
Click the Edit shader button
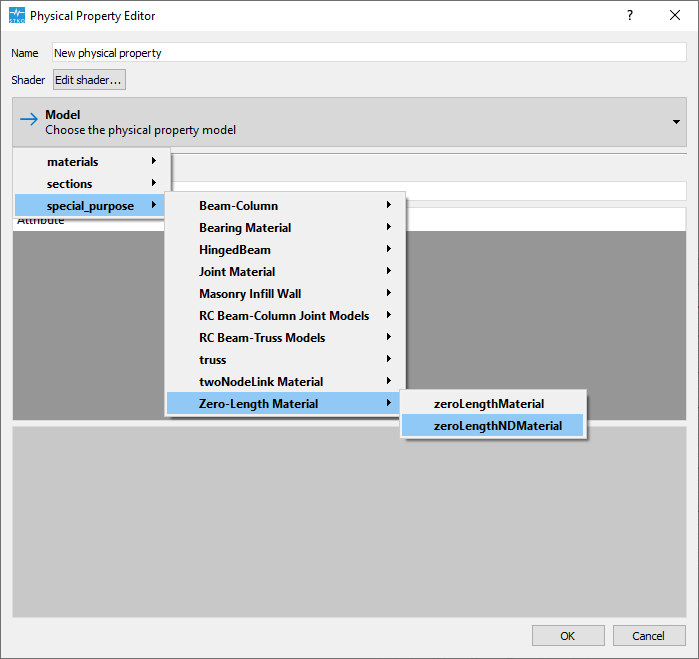click(x=89, y=79)
